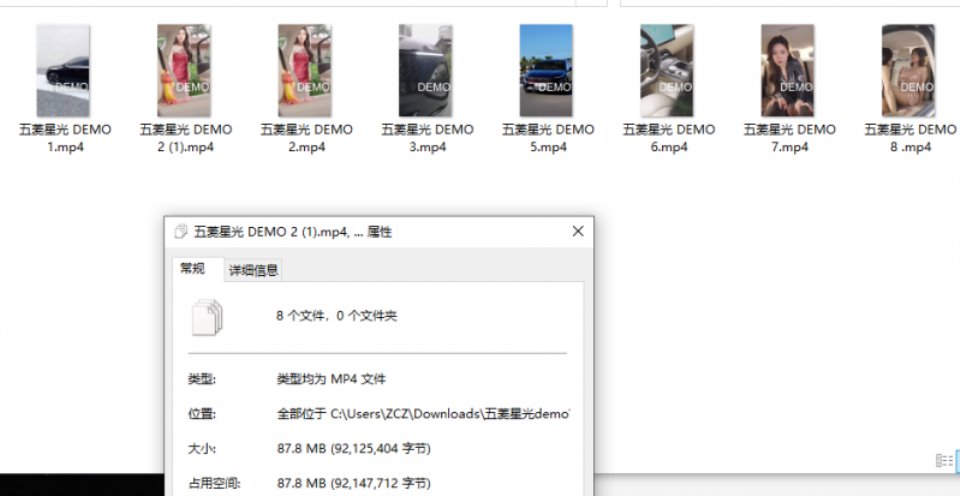Click the file name 五菱星光 DEMO 3.mp4
Viewport: 960px width, 496px height.
pyautogui.click(x=427, y=138)
